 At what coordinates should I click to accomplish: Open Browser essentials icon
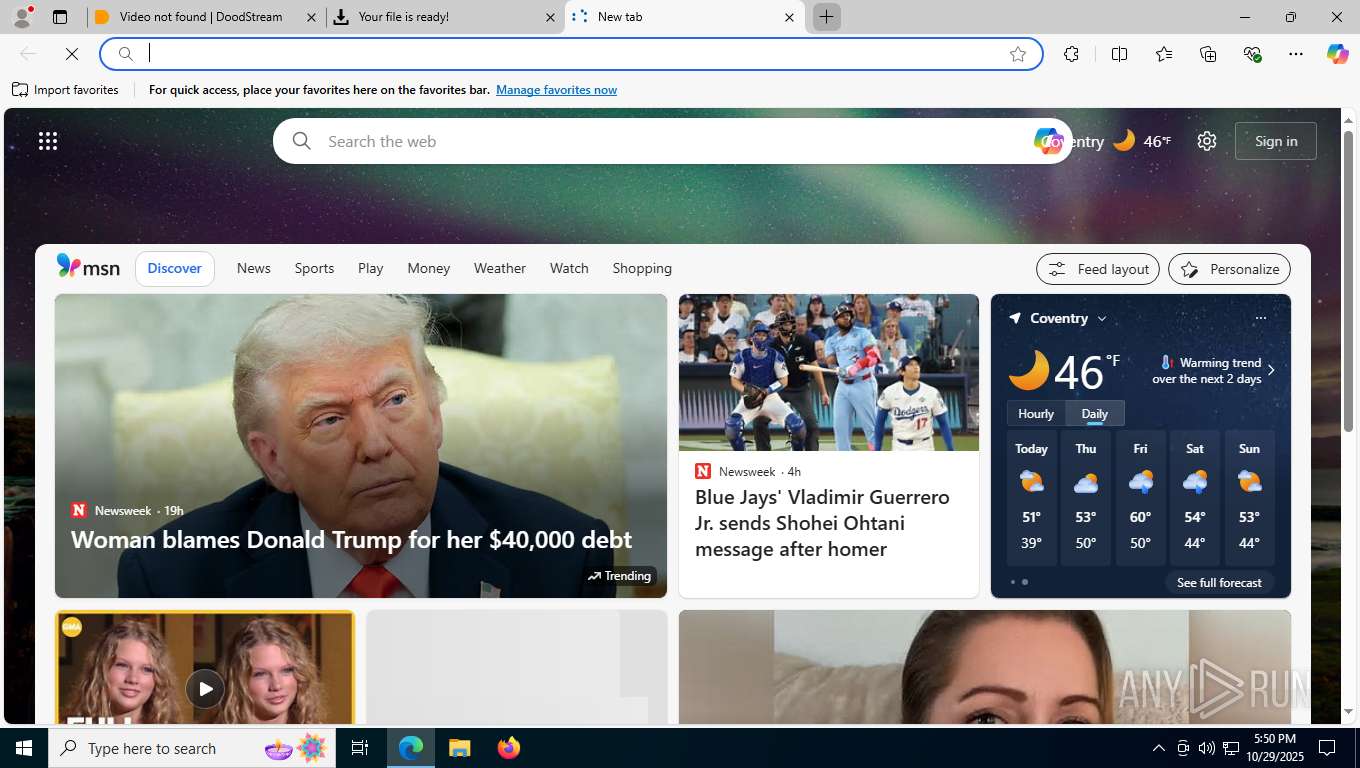[x=1252, y=54]
